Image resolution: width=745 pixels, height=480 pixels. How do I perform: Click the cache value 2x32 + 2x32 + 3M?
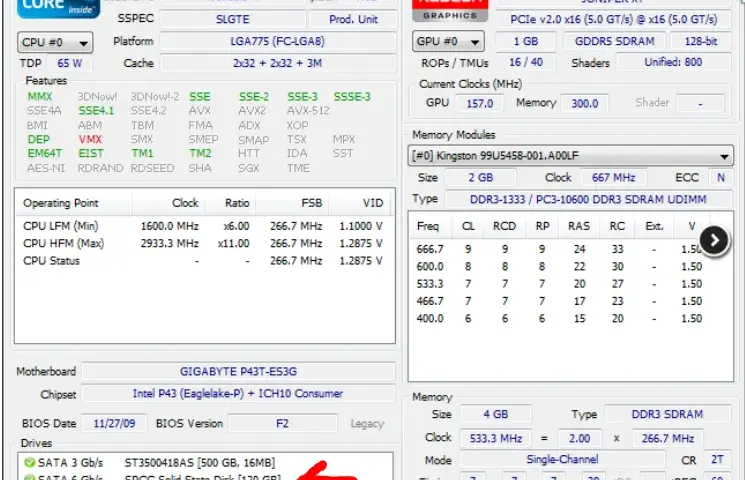coord(278,63)
